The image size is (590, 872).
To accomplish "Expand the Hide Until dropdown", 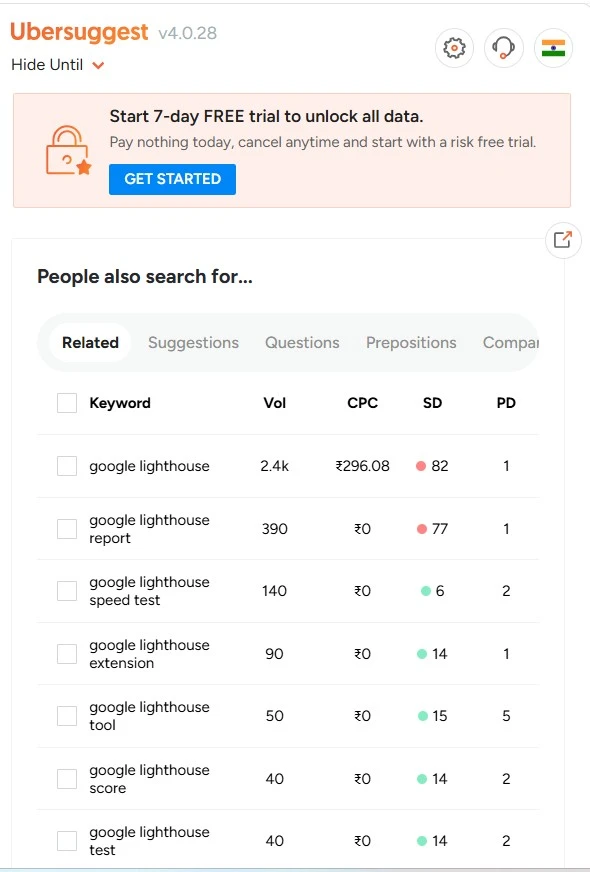I will [58, 65].
